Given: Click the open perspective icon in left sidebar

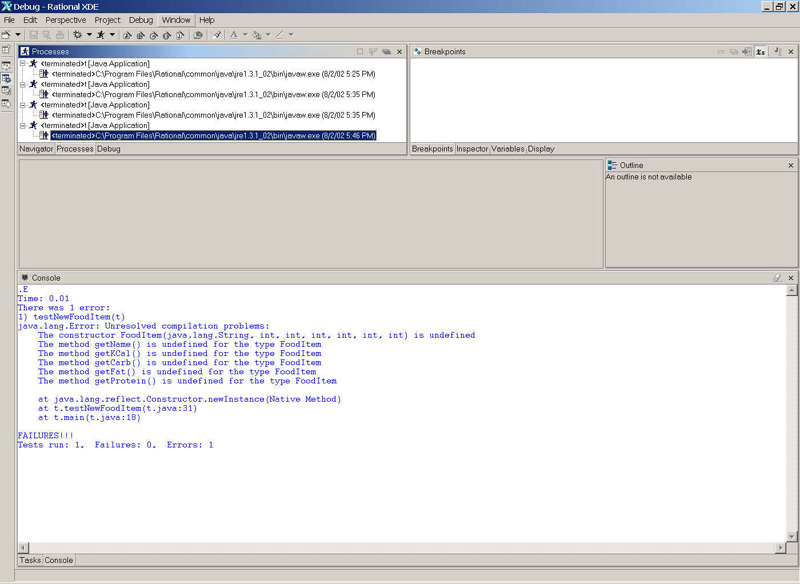Looking at the screenshot, I should click(x=6, y=50).
